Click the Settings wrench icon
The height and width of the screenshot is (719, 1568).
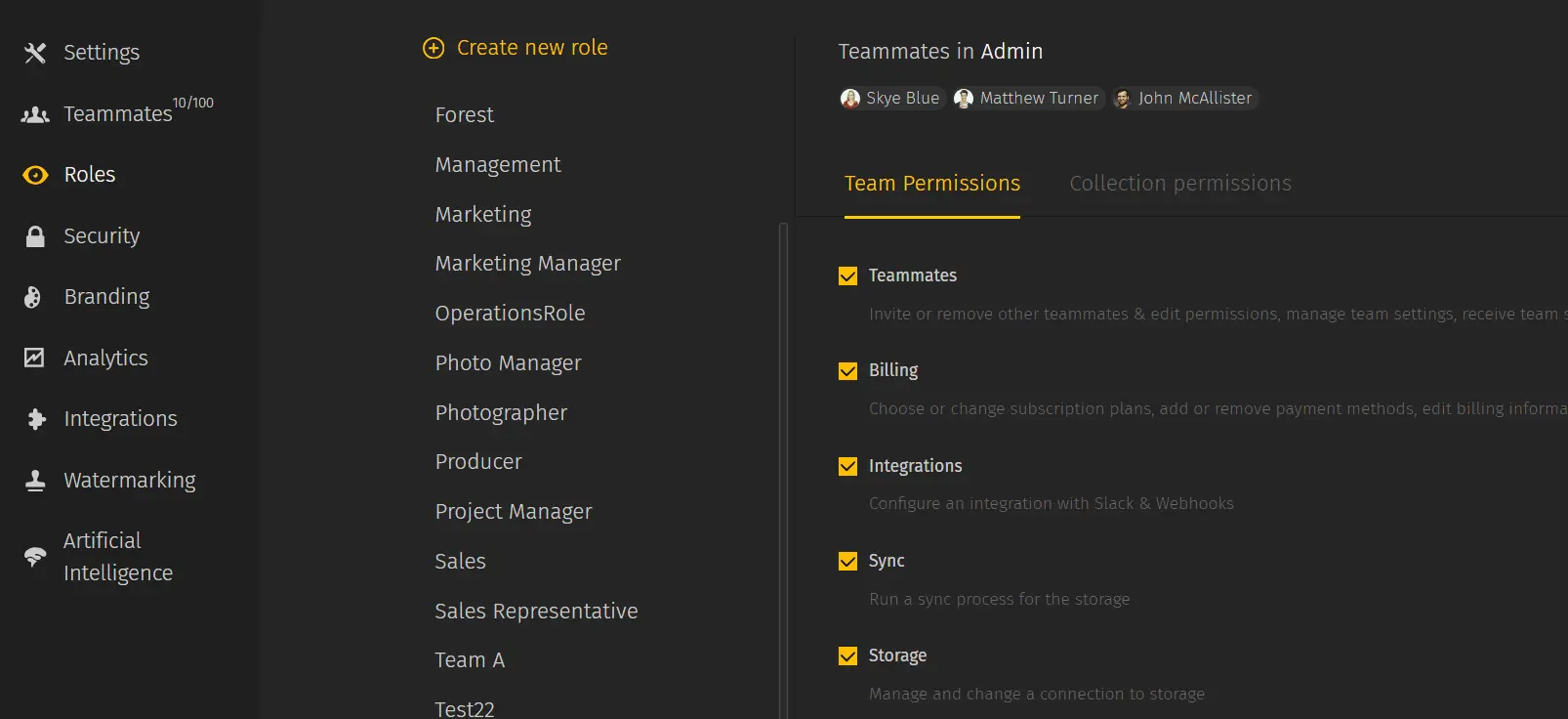[x=35, y=53]
